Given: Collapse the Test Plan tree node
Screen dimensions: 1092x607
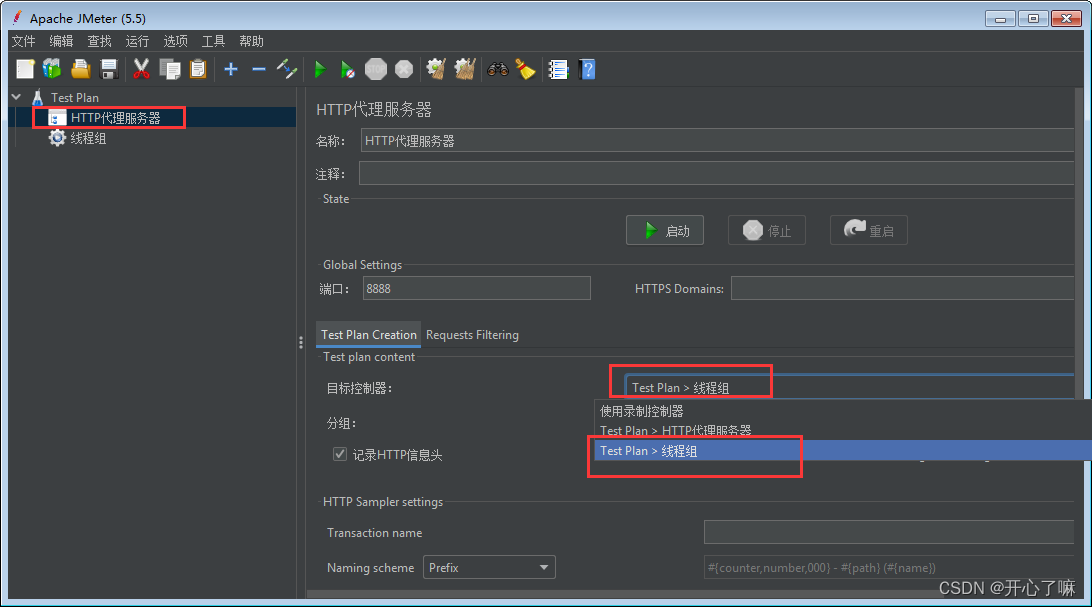Looking at the screenshot, I should tap(17, 97).
